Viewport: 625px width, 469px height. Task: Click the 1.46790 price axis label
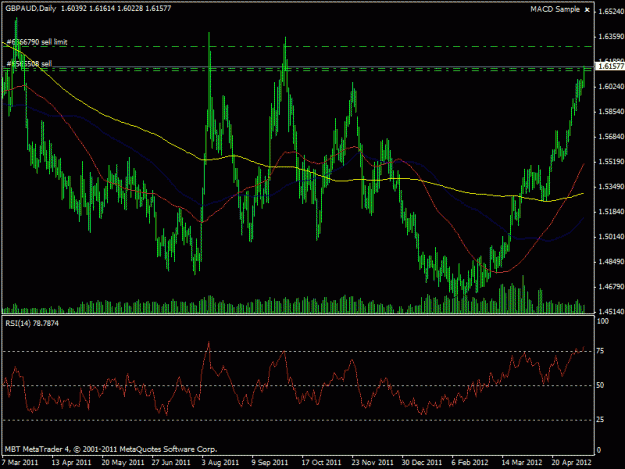click(611, 287)
